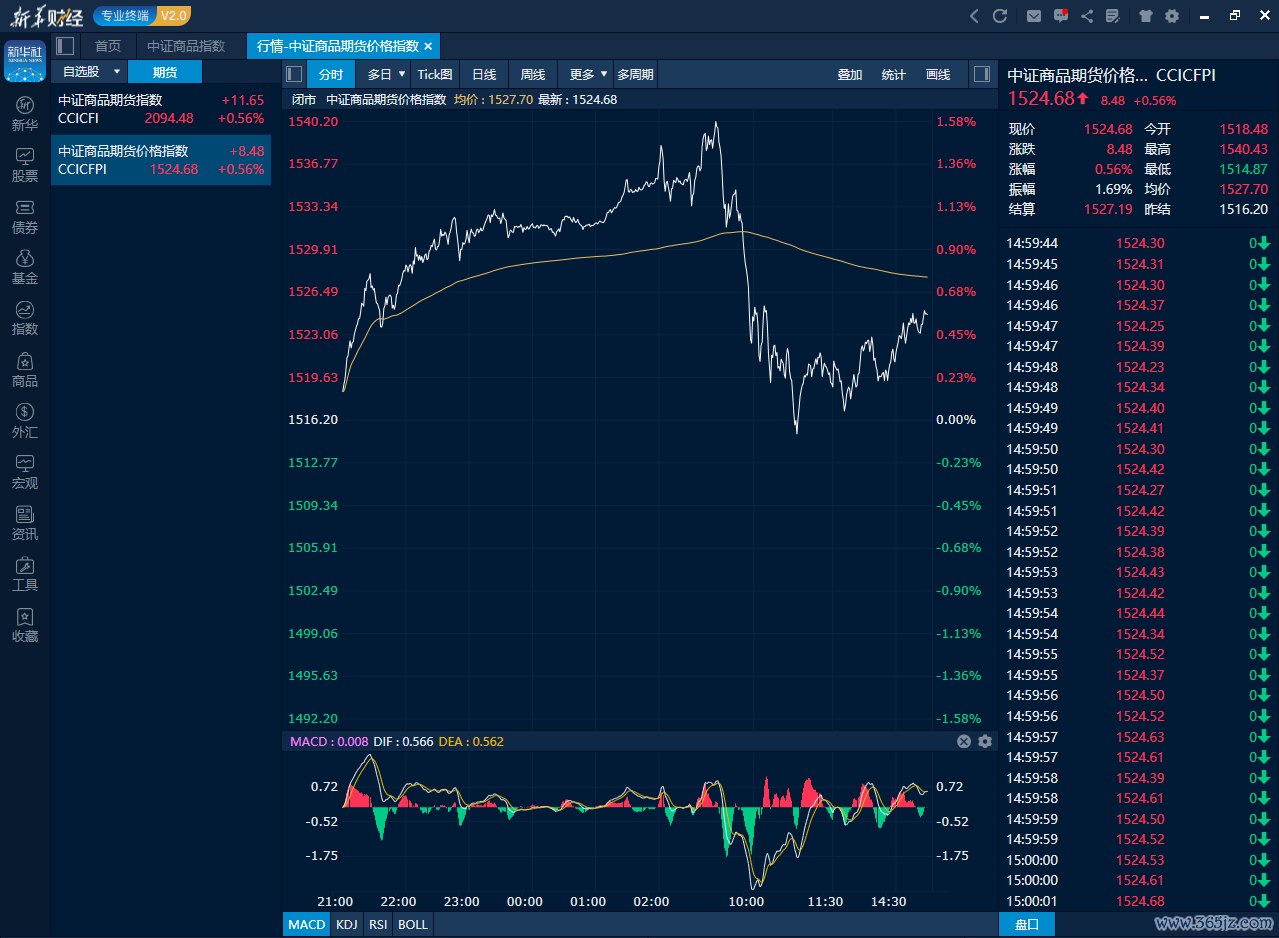This screenshot has height=938, width=1279.
Task: Click the 结算 value 1527.19
Action: [1108, 209]
